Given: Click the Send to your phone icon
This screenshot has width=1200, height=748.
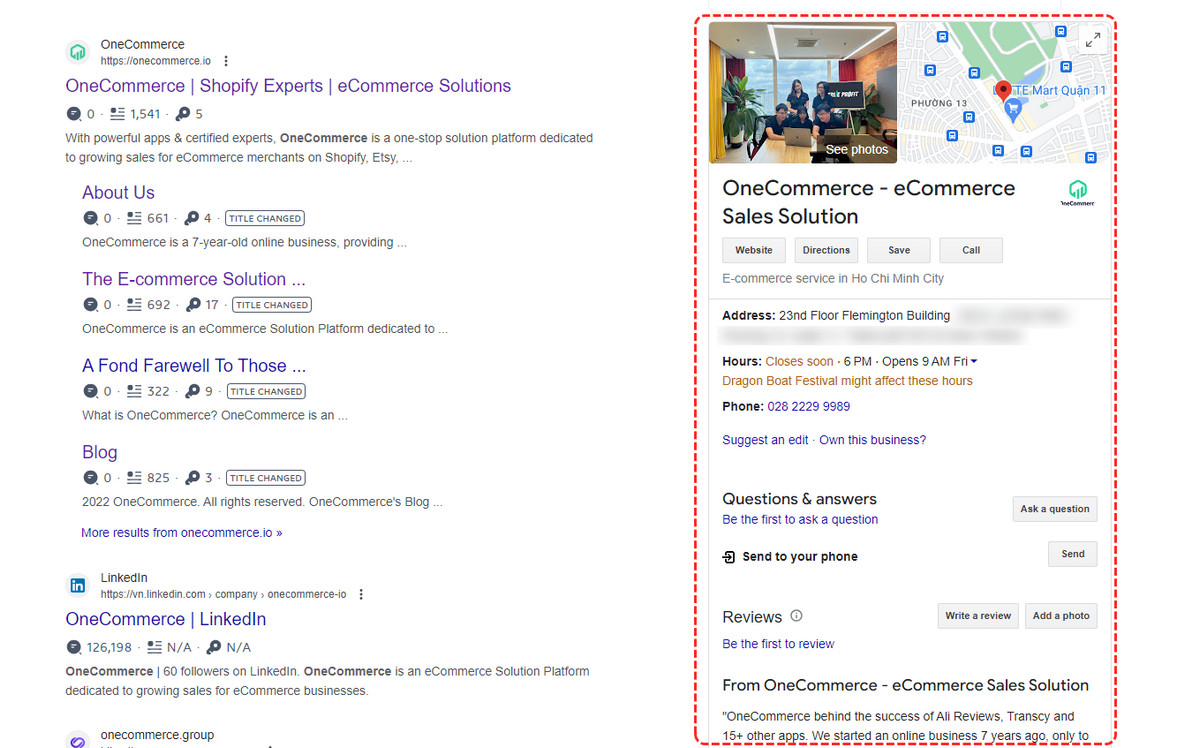Looking at the screenshot, I should pyautogui.click(x=729, y=557).
